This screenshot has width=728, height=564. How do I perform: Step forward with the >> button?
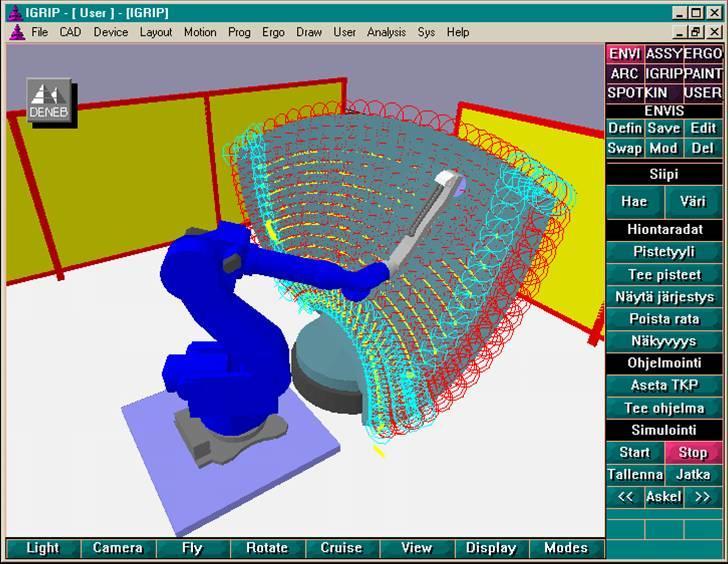point(703,497)
